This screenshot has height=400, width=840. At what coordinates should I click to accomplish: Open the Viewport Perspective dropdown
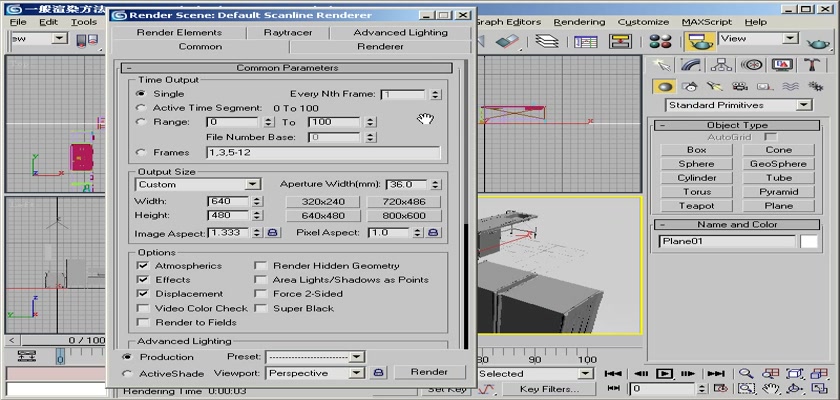click(x=315, y=373)
